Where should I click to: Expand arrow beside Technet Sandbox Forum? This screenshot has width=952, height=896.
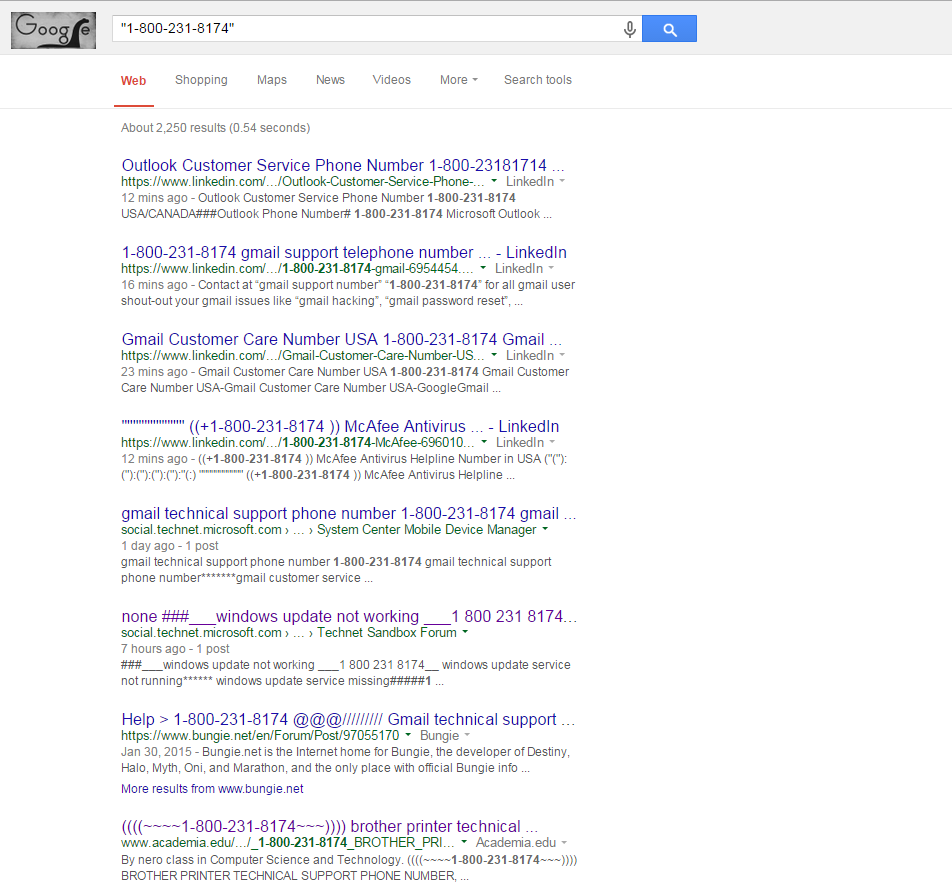click(465, 632)
